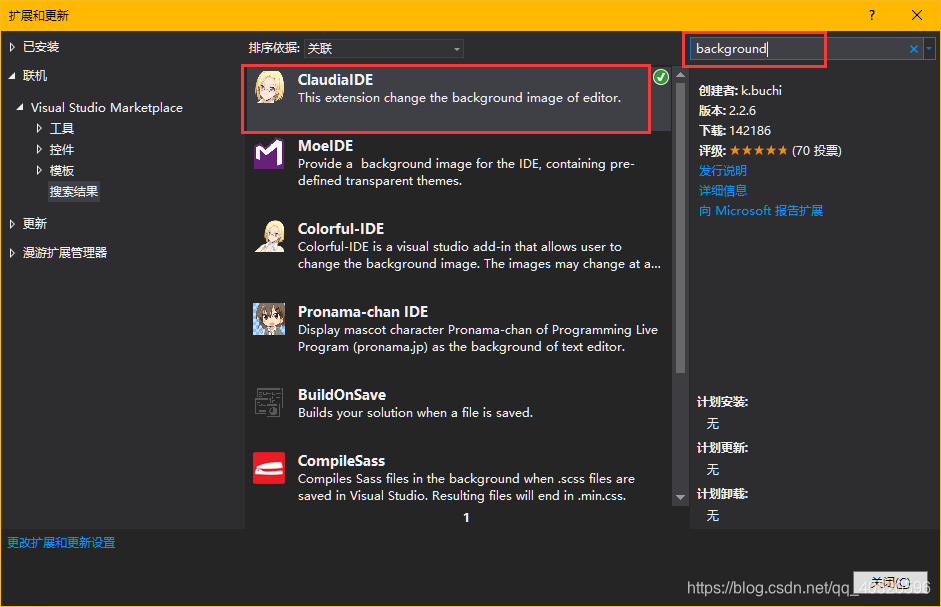Click the five-star rating in details
The image size is (941, 607).
[x=759, y=151]
